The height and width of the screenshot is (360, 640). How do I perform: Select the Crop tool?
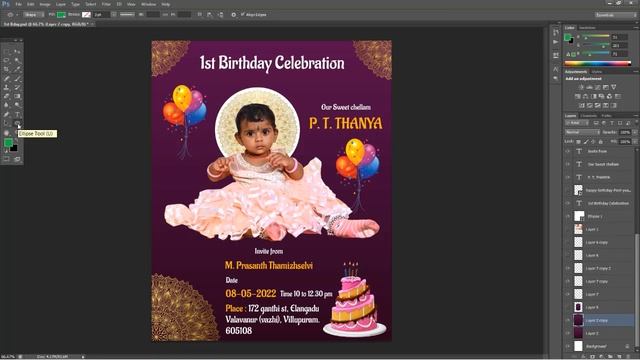pyautogui.click(x=7, y=69)
